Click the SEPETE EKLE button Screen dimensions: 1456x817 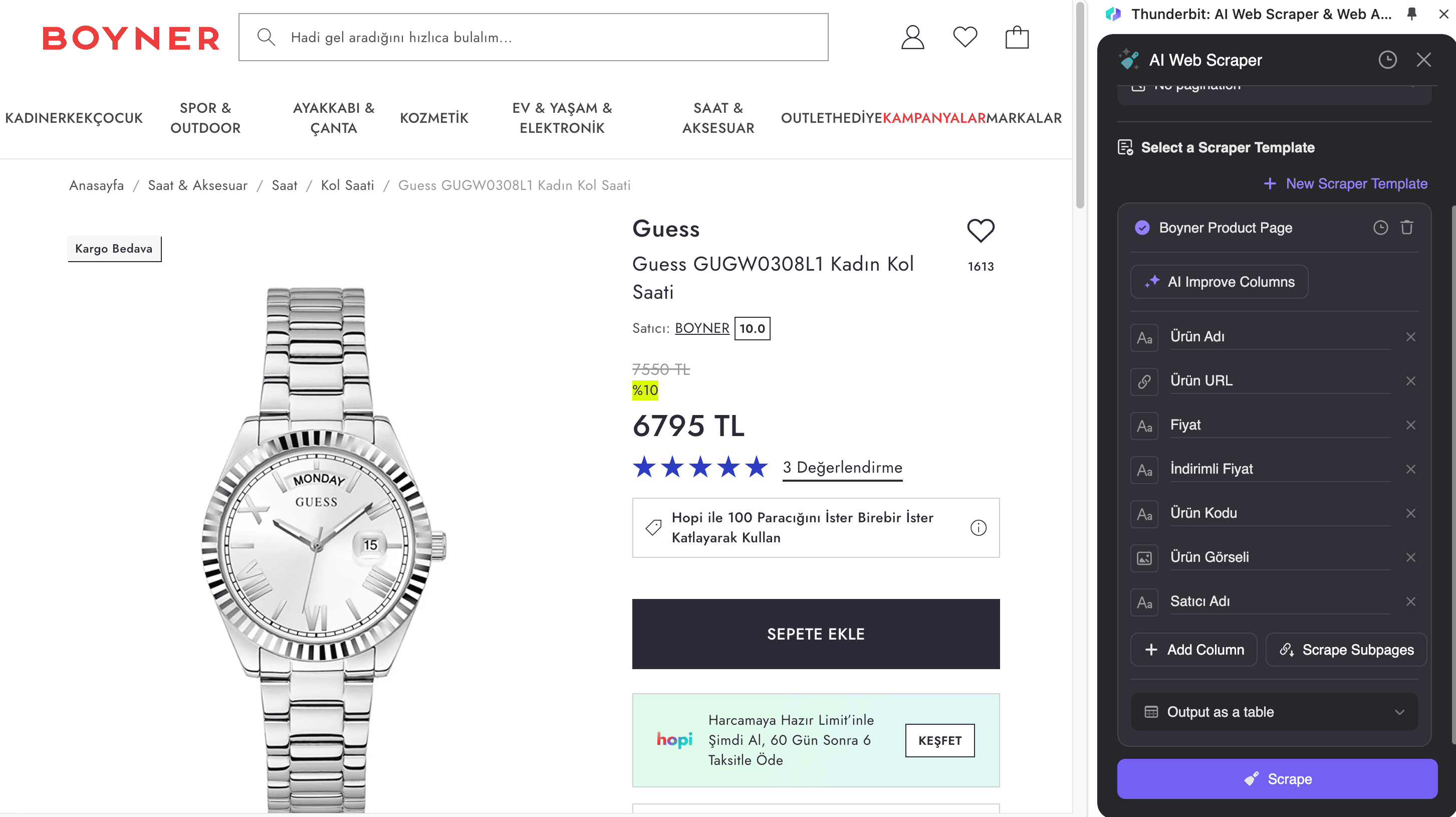point(815,634)
